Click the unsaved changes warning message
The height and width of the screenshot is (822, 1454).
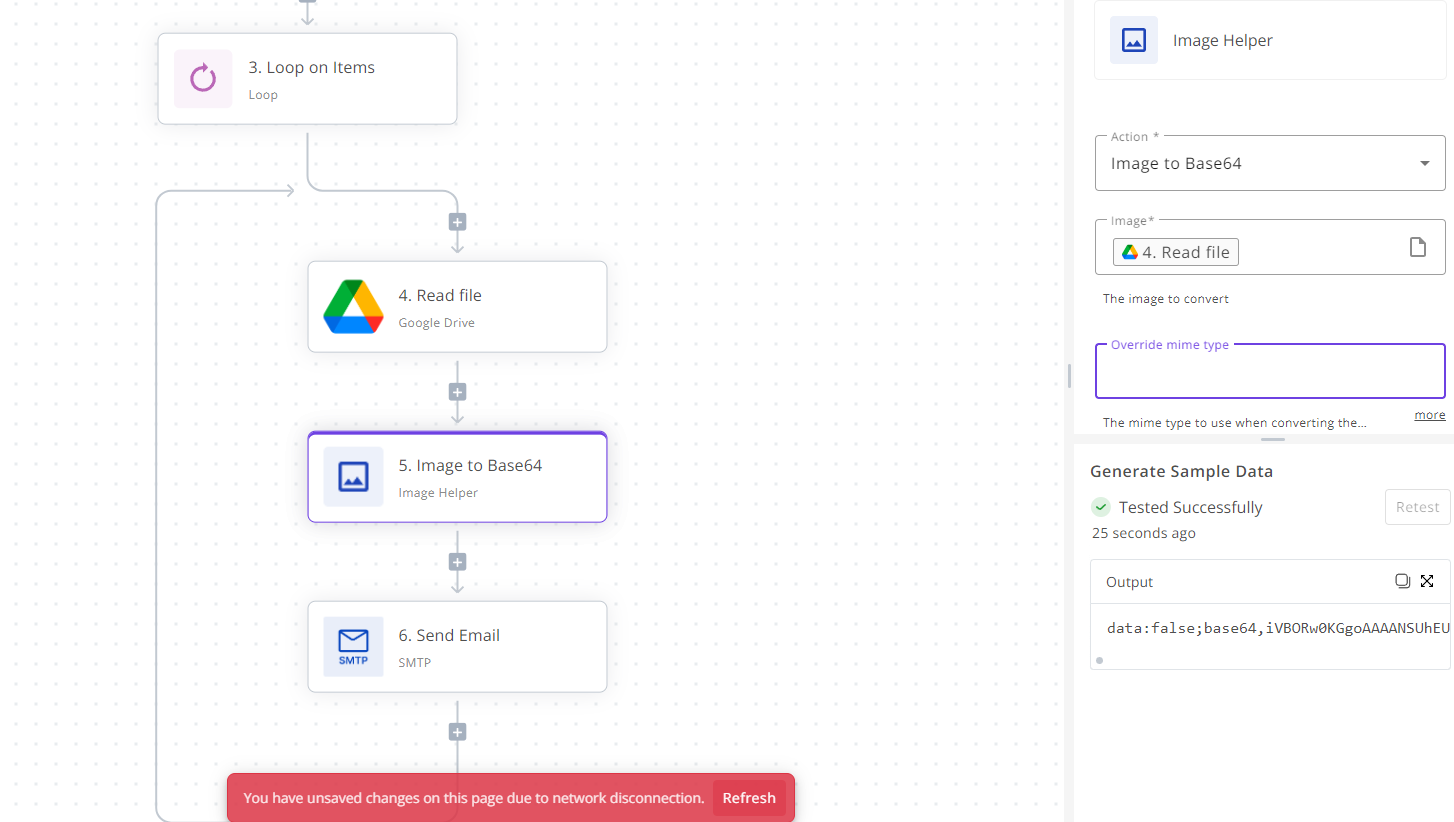474,798
